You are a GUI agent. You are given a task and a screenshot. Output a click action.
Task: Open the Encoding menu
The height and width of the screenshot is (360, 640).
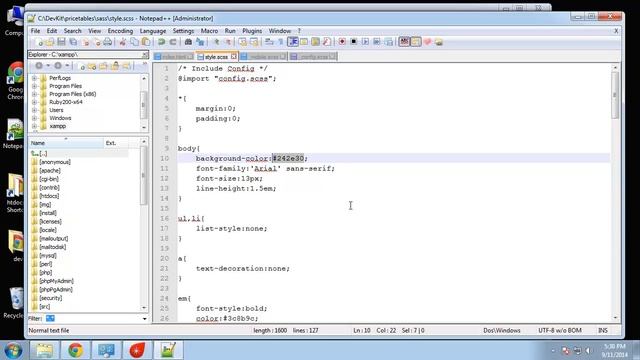click(x=120, y=31)
